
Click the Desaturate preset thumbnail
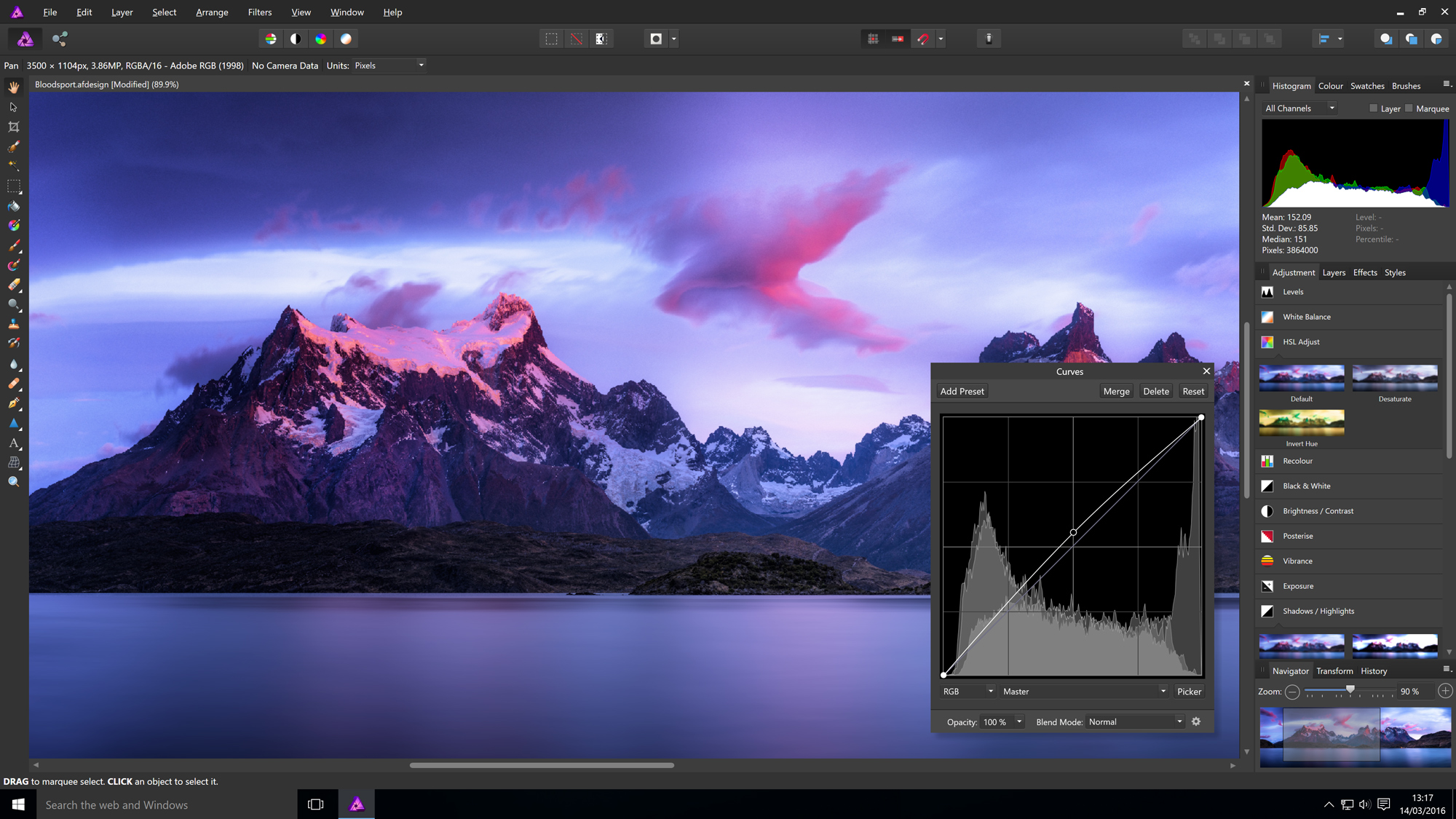coord(1394,377)
